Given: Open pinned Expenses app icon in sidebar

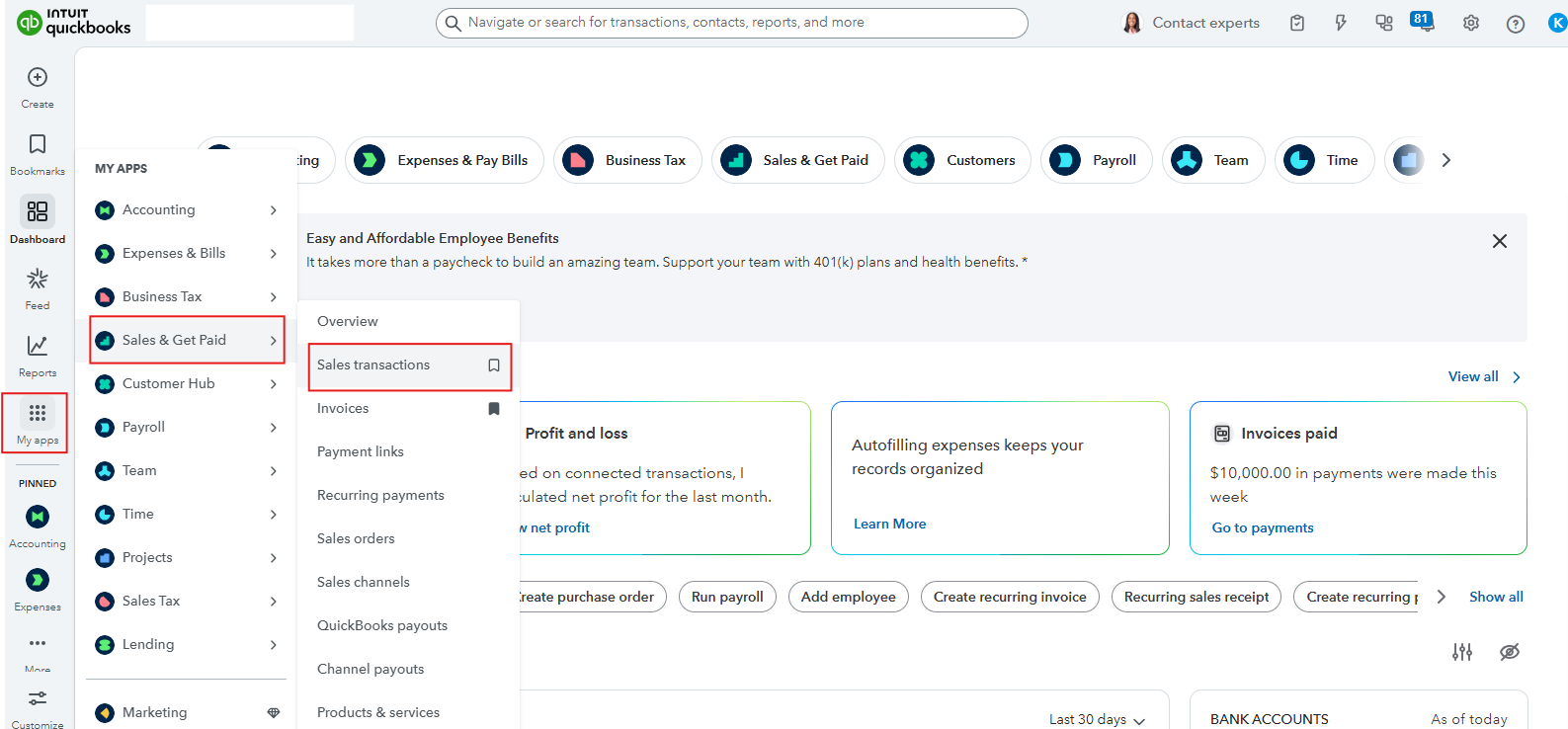Looking at the screenshot, I should (x=38, y=580).
